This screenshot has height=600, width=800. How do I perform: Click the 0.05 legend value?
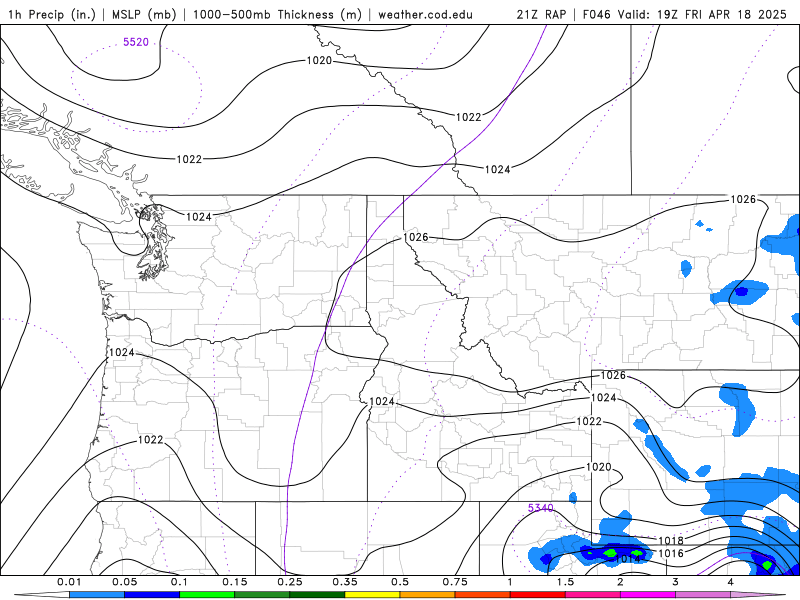tap(124, 582)
